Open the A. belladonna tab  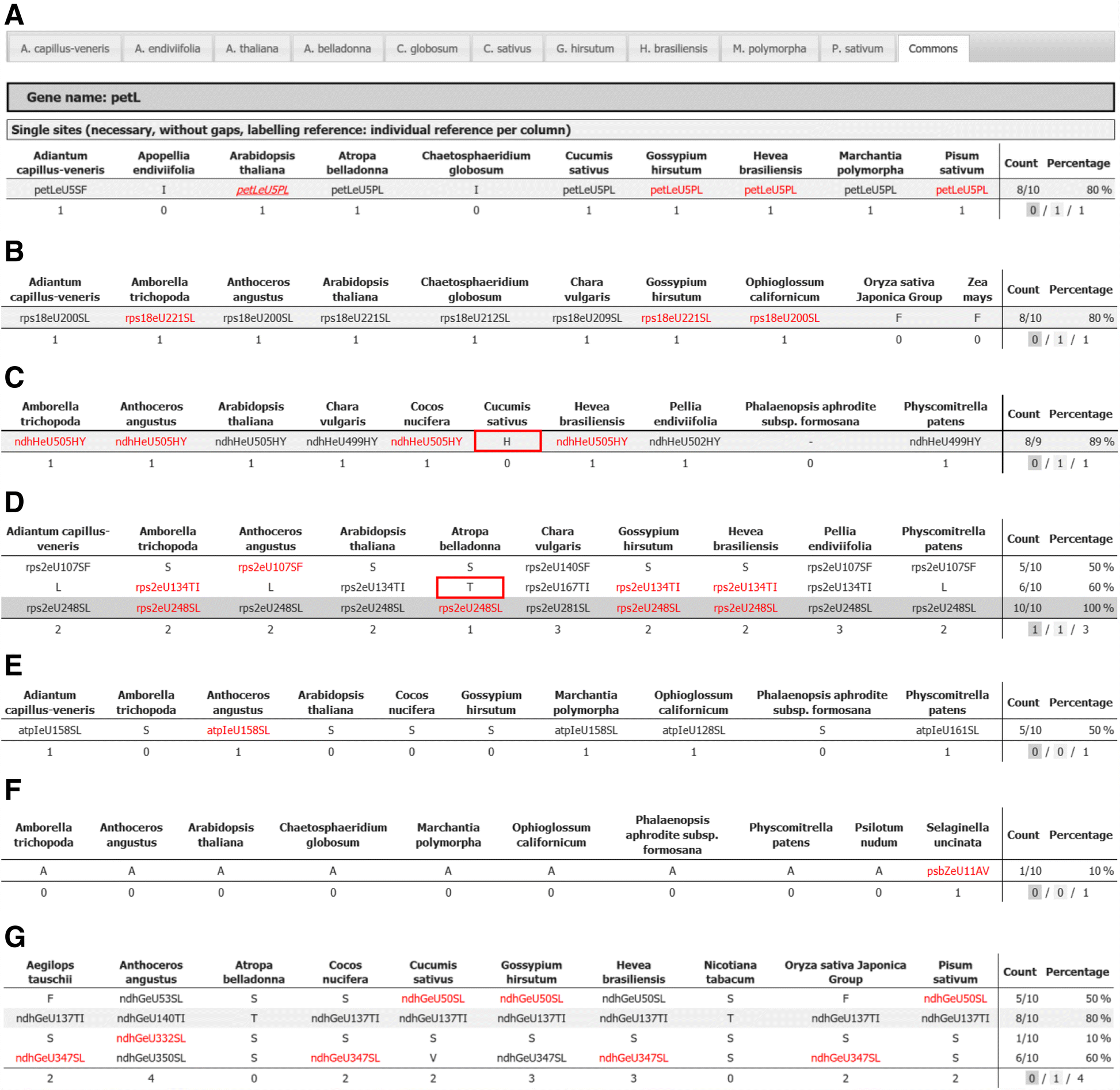[x=337, y=48]
